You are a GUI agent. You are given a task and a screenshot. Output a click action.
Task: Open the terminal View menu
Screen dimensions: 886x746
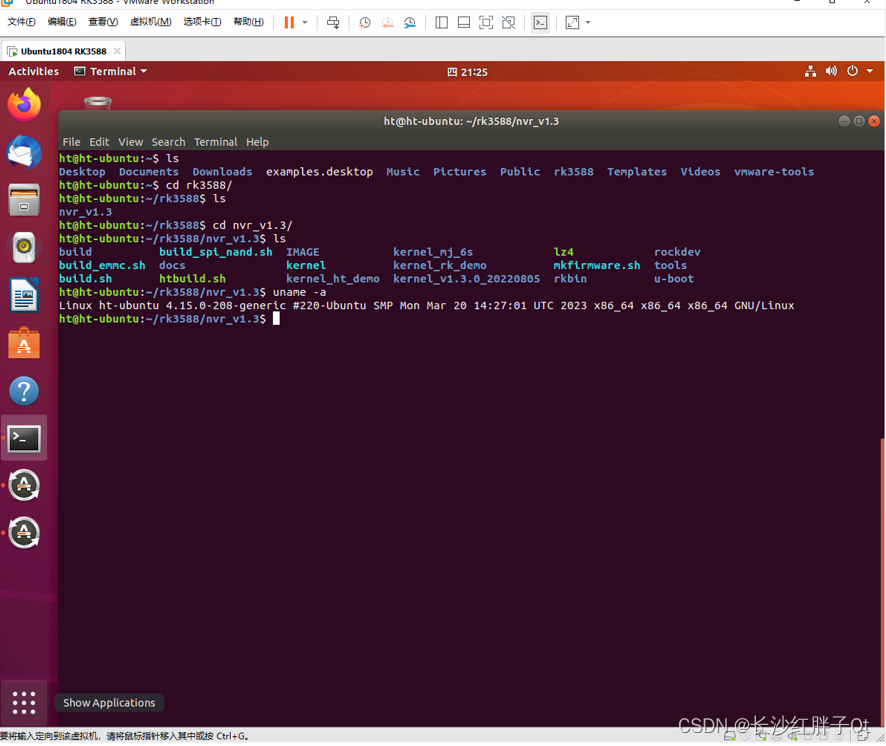coord(131,142)
